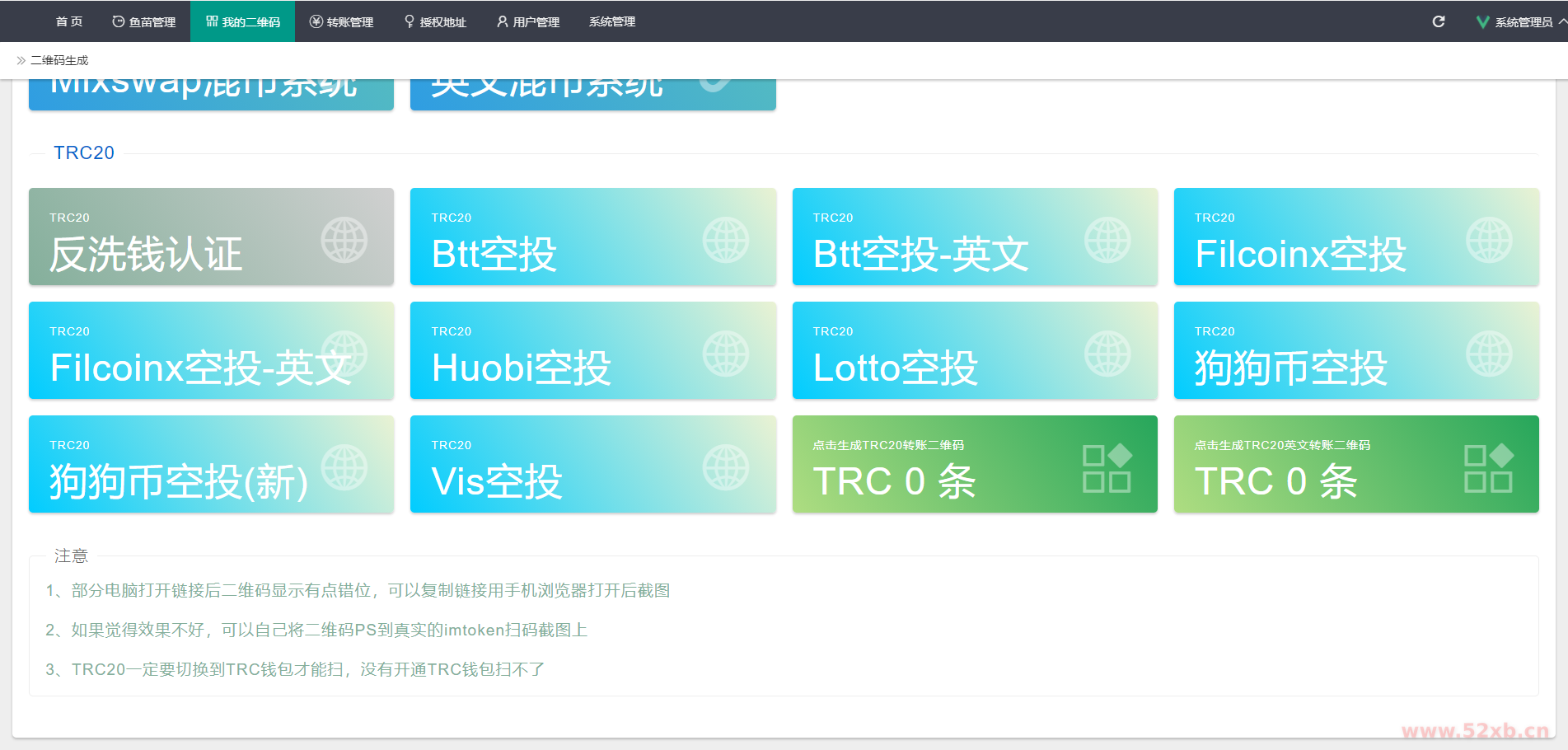Select the 我的二维码 tab
The image size is (1568, 750).
pos(243,21)
